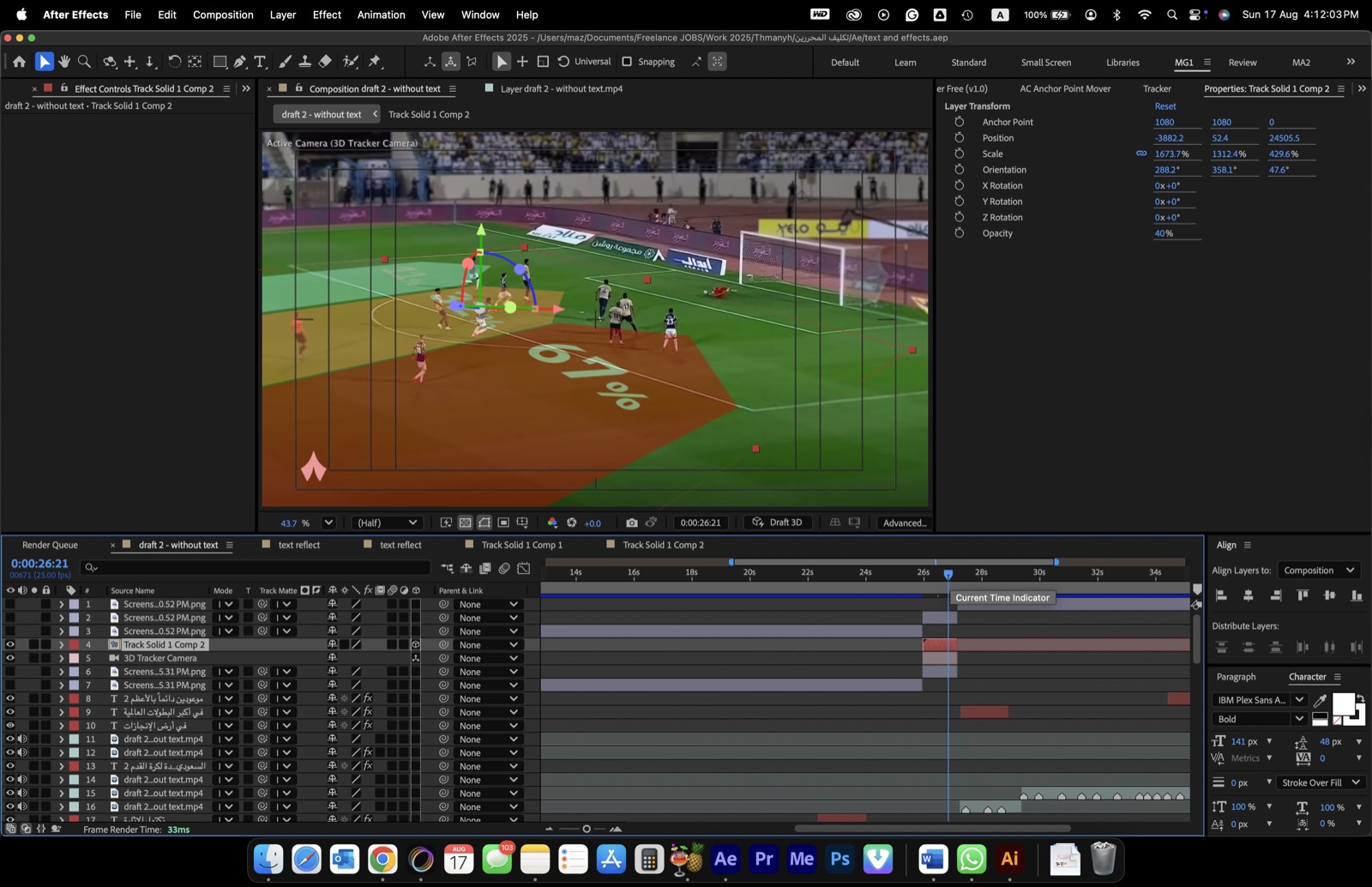Open the resolution (Half) dropdown
The height and width of the screenshot is (887, 1372).
click(387, 522)
